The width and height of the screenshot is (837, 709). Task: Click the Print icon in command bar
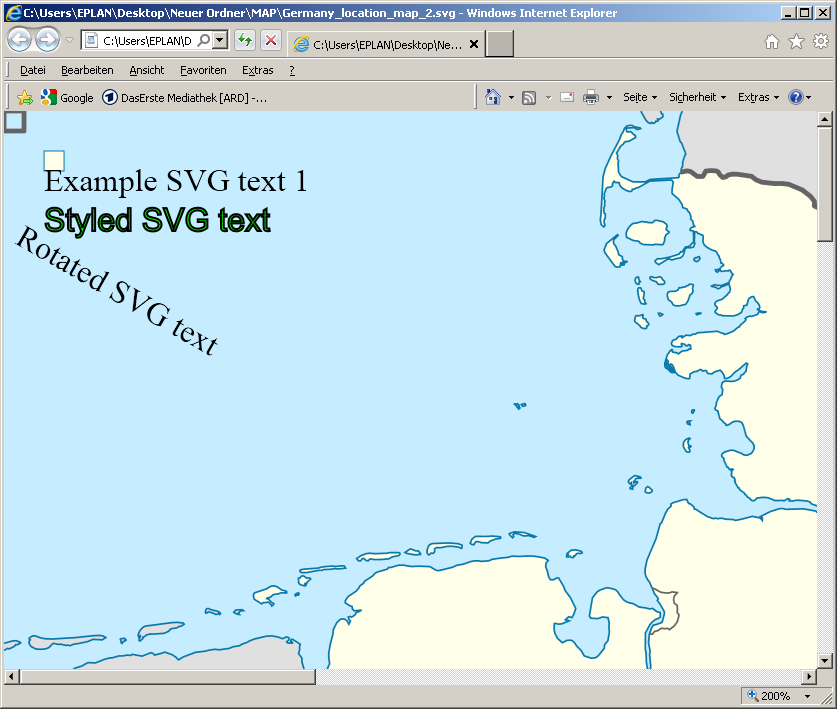point(591,97)
